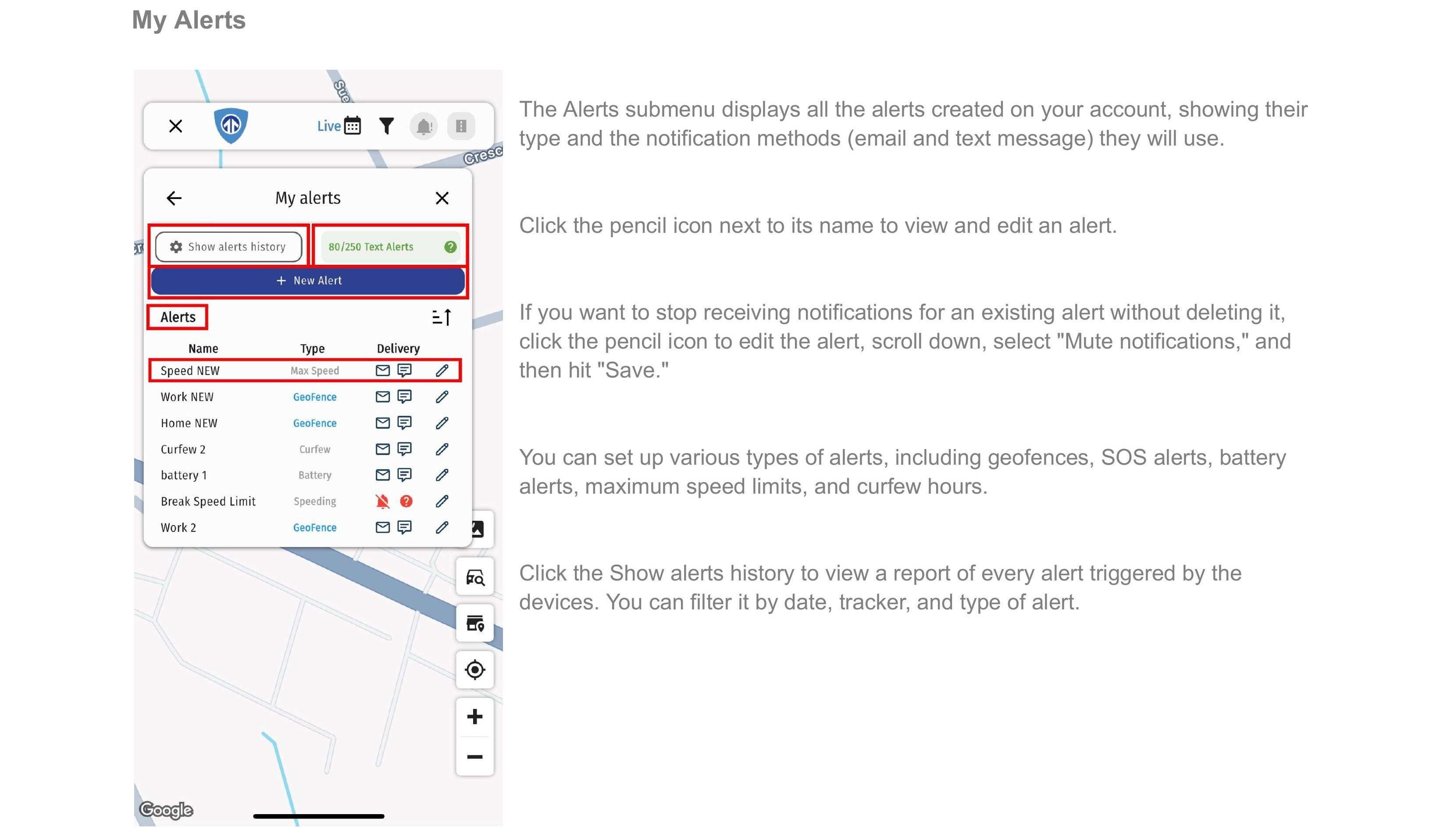
Task: Edit the Curfew 2 alert with pencil icon
Action: 442,449
